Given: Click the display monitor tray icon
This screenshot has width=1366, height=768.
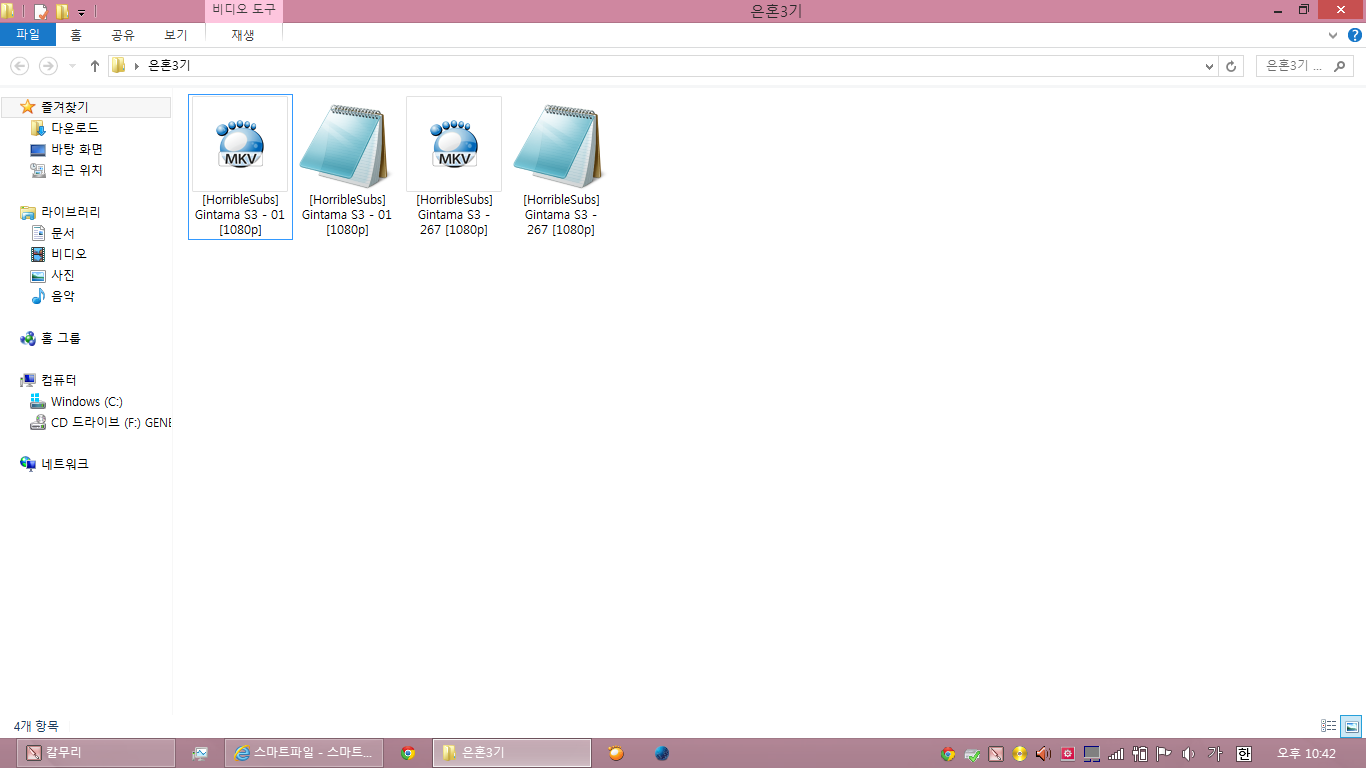Looking at the screenshot, I should 1092,754.
